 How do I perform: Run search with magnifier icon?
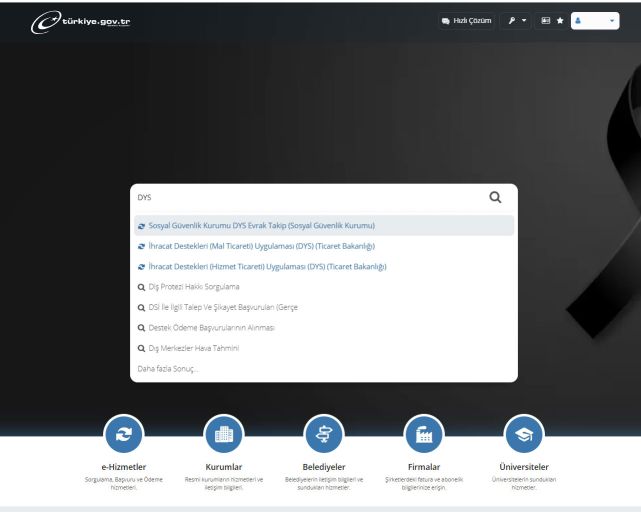click(x=495, y=198)
